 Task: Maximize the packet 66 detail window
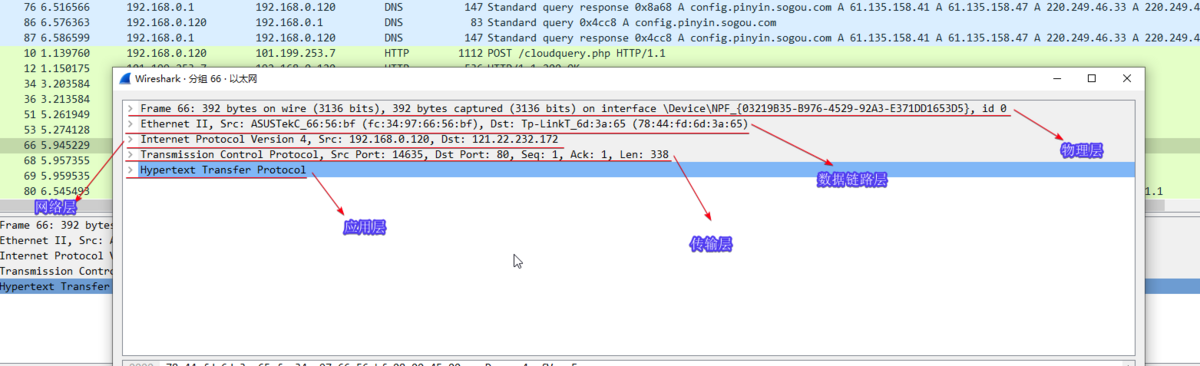[1092, 78]
